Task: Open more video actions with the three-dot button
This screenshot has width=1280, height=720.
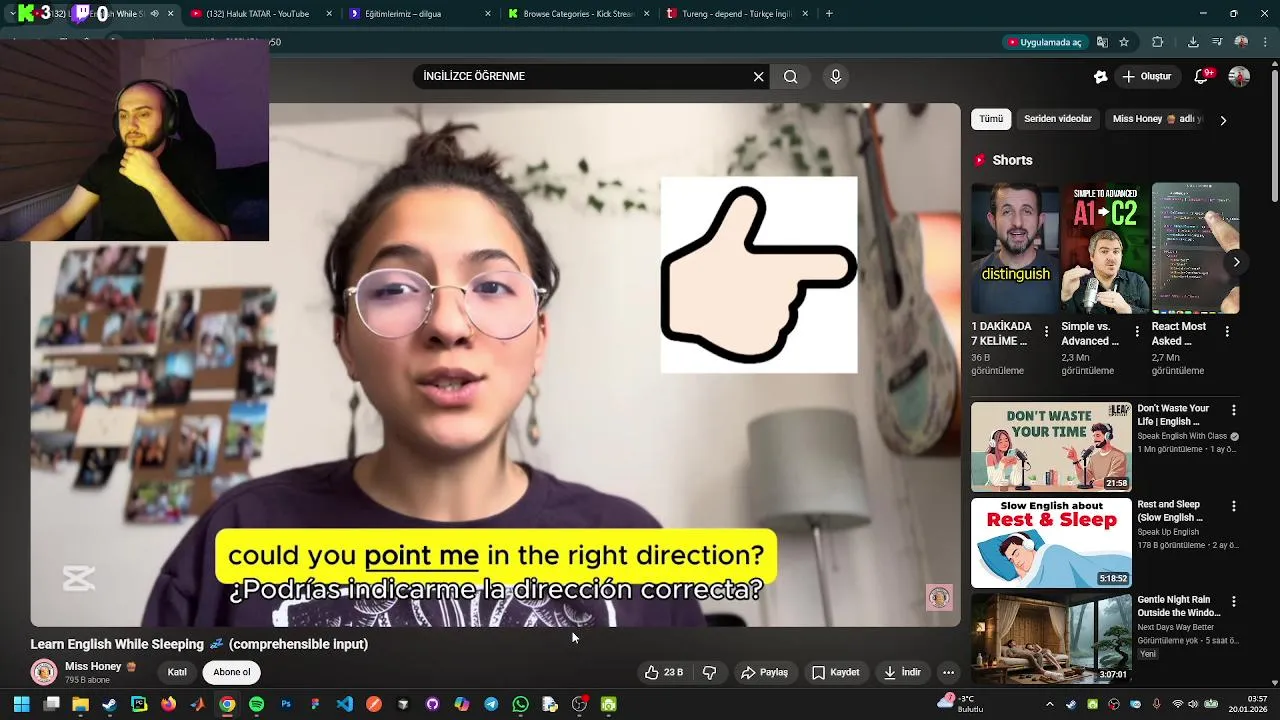Action: pyautogui.click(x=948, y=673)
